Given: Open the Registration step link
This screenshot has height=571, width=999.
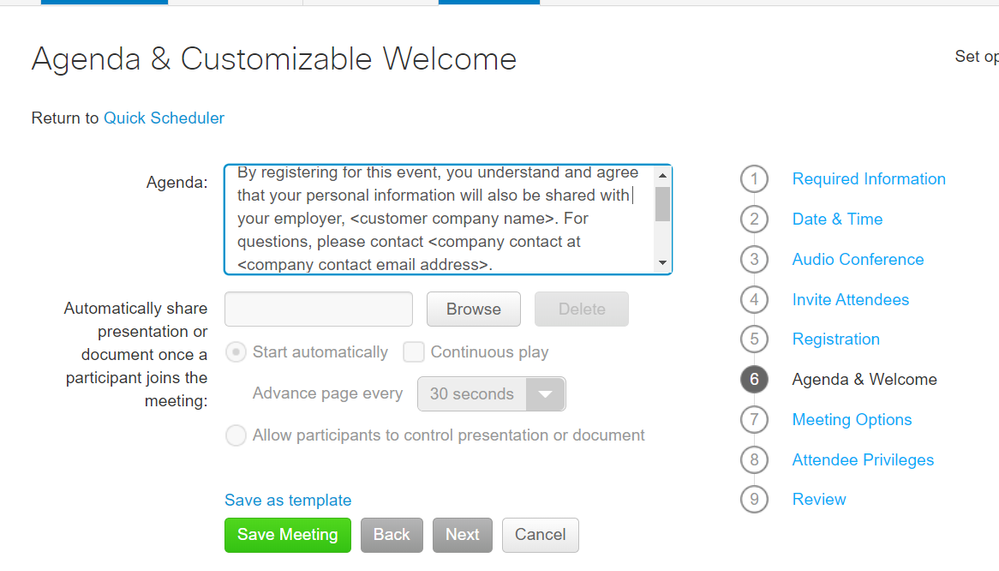Looking at the screenshot, I should point(836,339).
